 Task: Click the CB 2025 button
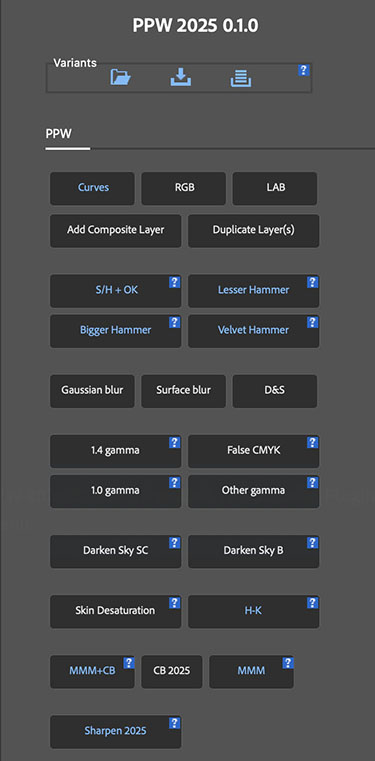172,672
